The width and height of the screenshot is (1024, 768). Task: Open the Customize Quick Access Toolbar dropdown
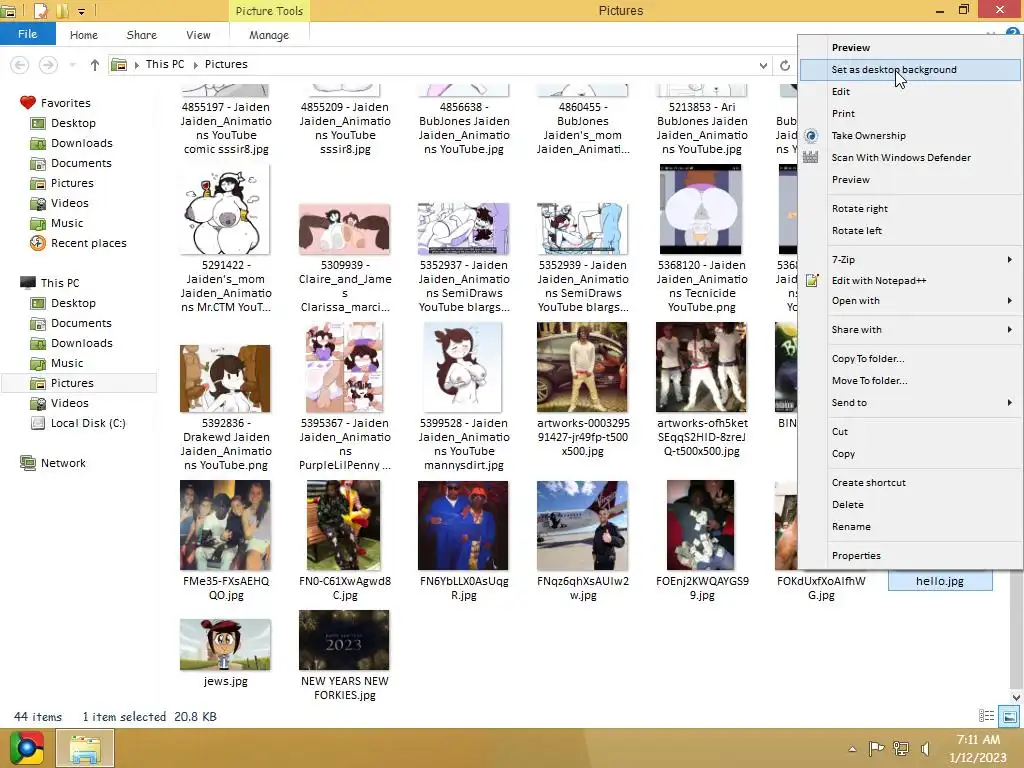click(x=82, y=11)
